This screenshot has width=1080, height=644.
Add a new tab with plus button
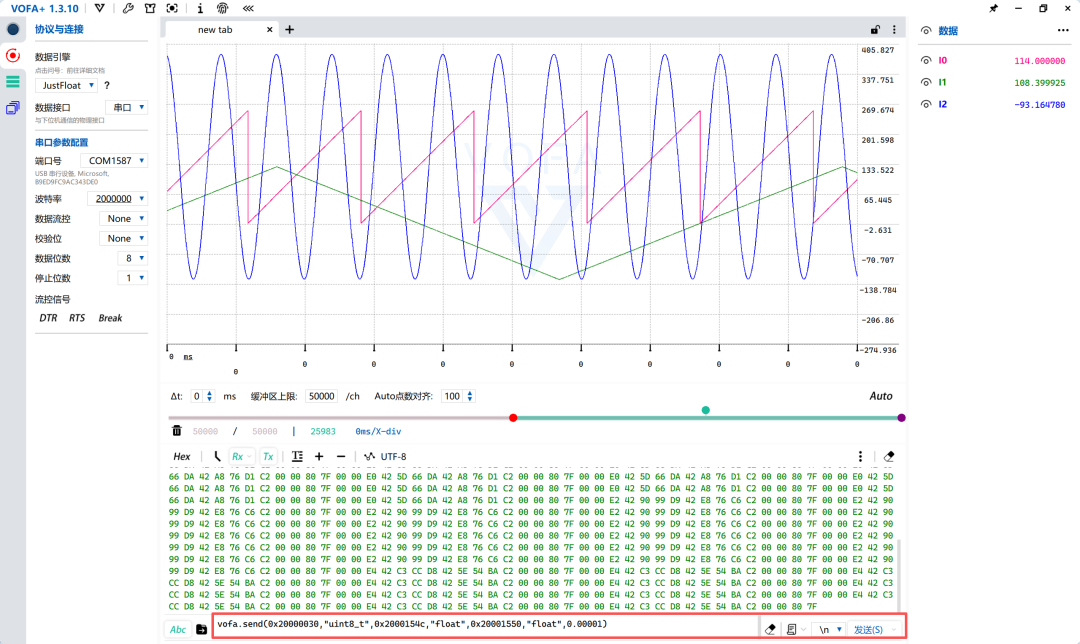[x=290, y=30]
